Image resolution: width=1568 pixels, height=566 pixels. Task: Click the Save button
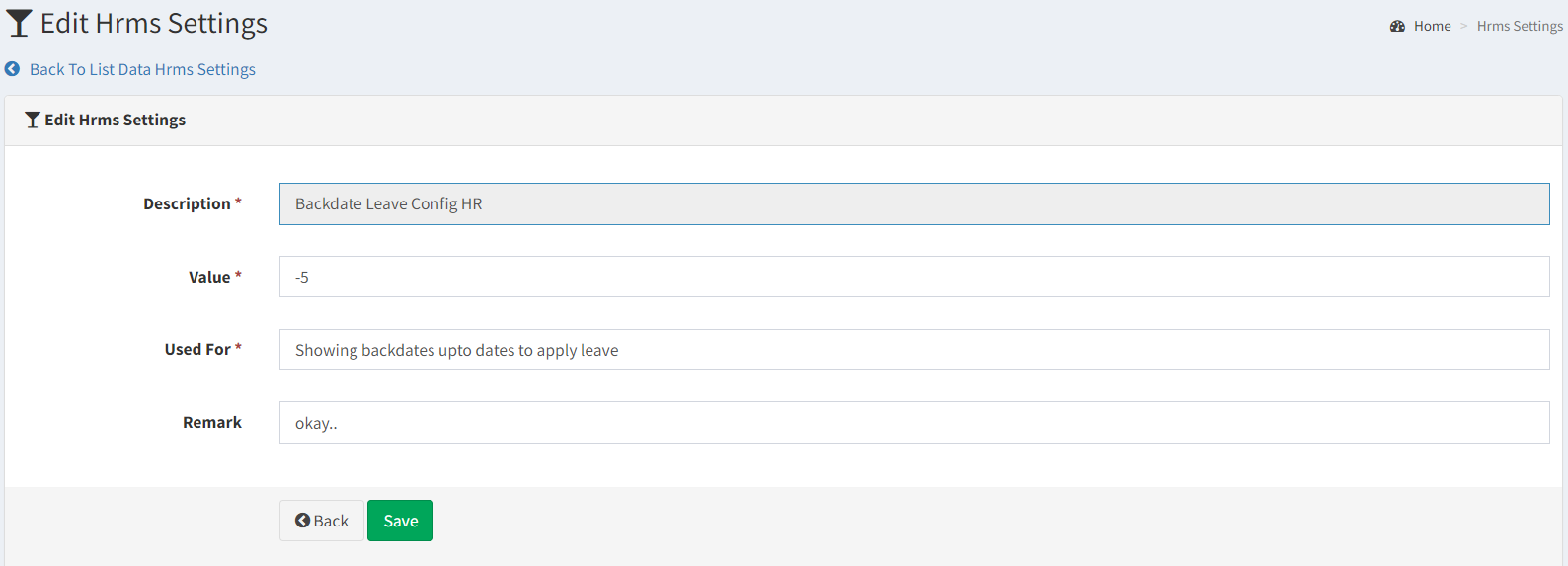(x=400, y=521)
